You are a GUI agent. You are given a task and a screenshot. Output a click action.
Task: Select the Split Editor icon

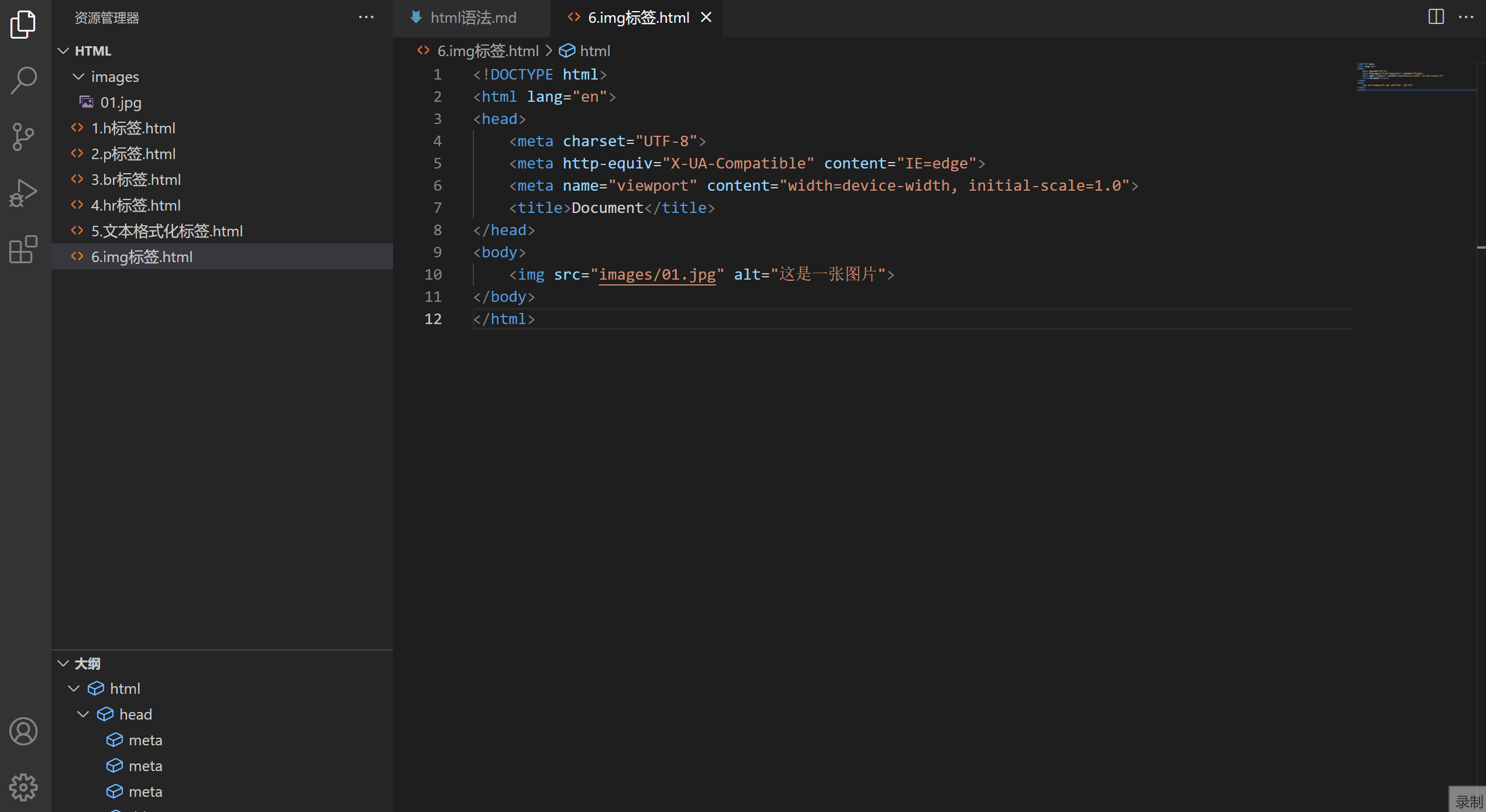(1436, 17)
